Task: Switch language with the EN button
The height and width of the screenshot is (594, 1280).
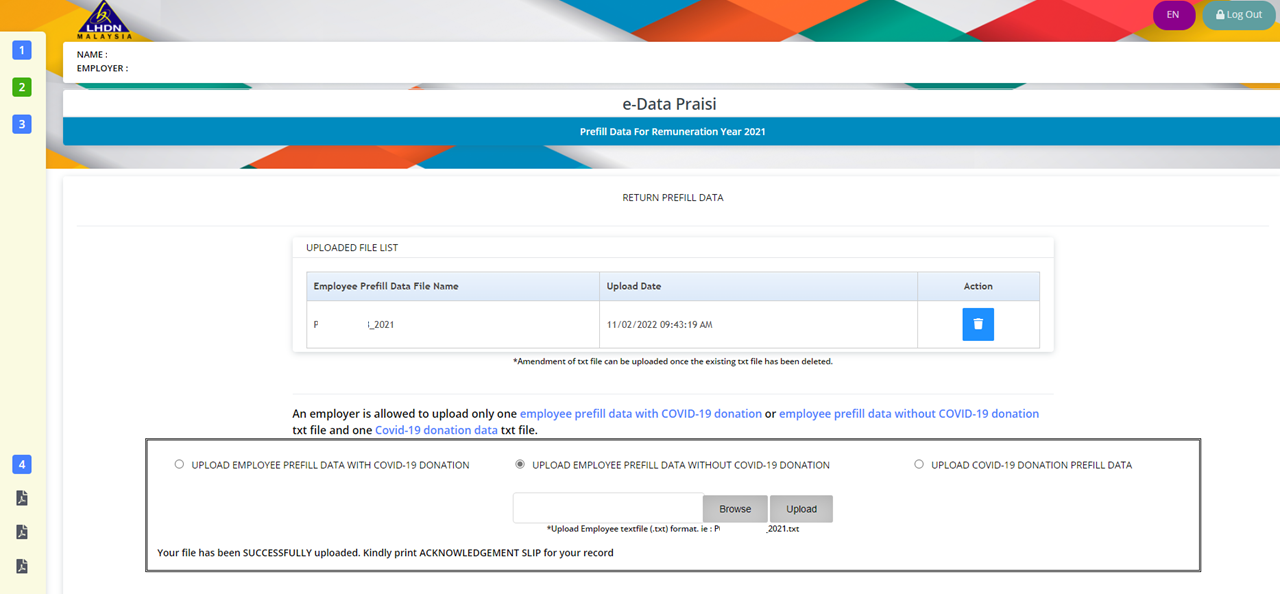Action: coord(1173,15)
